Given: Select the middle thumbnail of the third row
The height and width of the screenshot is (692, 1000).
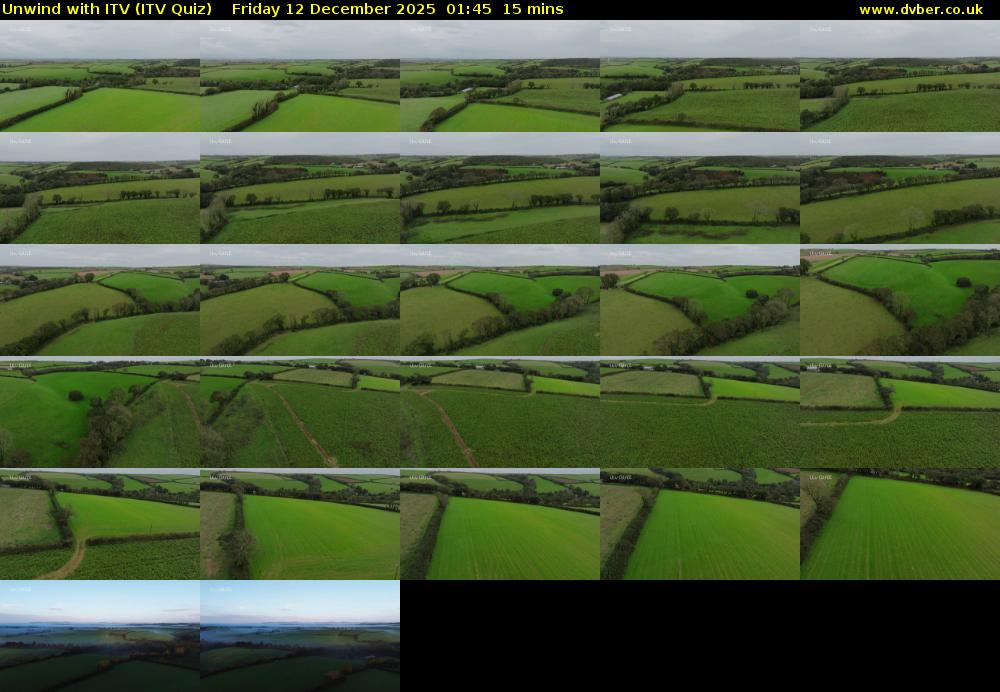Looking at the screenshot, I should [x=500, y=300].
